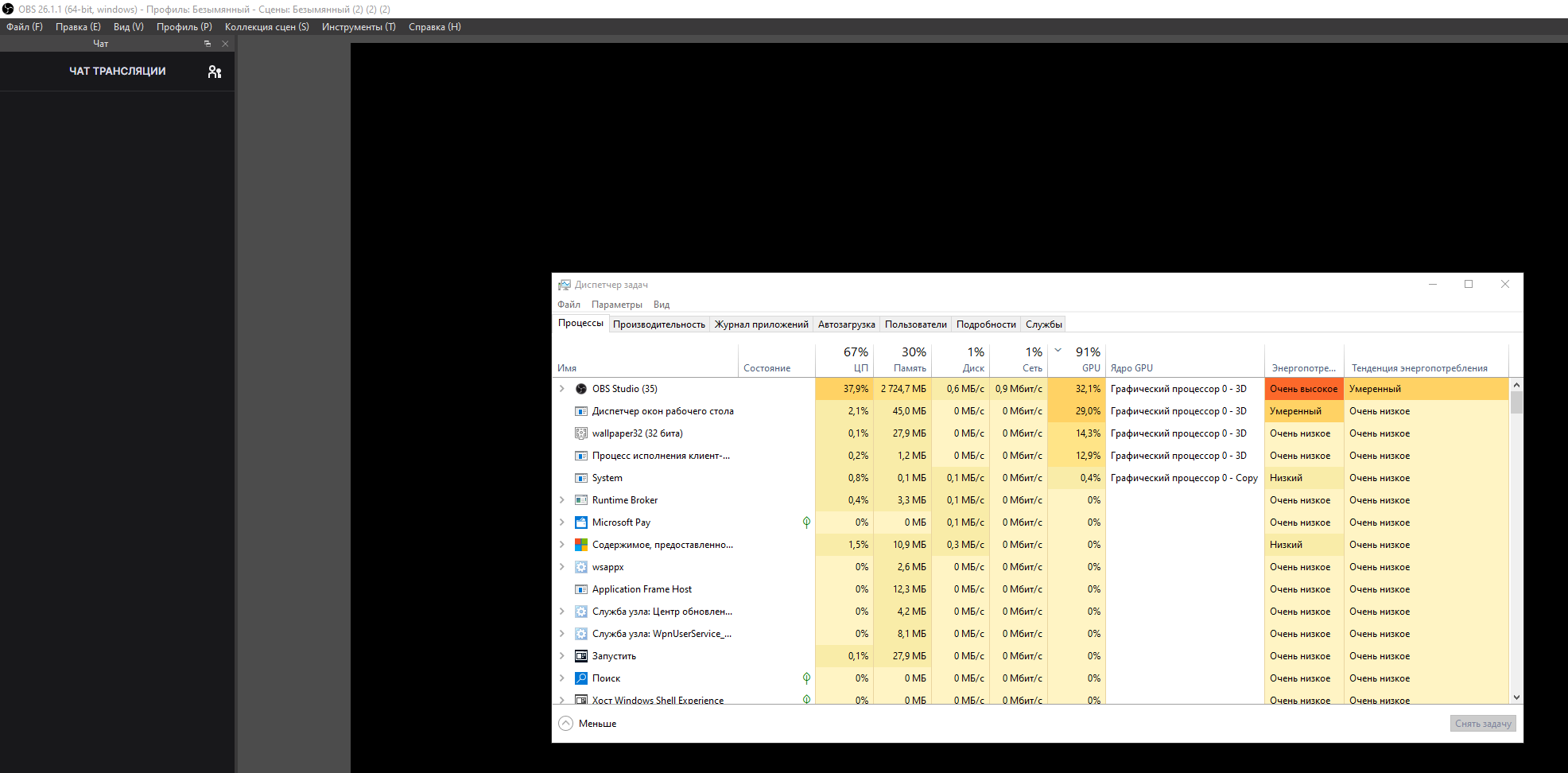Viewport: 1568px width, 773px height.
Task: Open the Инструменты menu in OBS
Action: pyautogui.click(x=358, y=26)
